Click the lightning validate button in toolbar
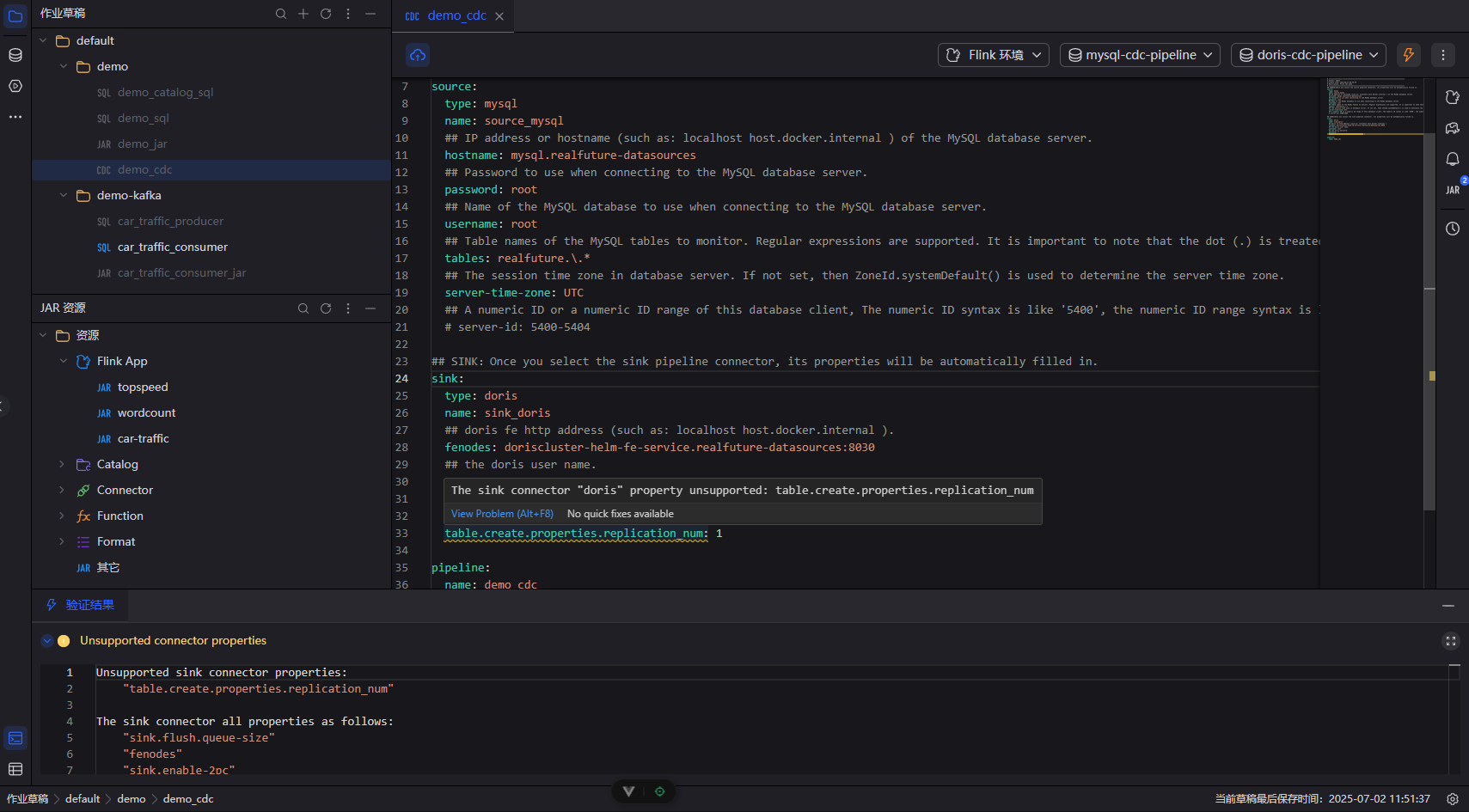 click(x=1408, y=55)
